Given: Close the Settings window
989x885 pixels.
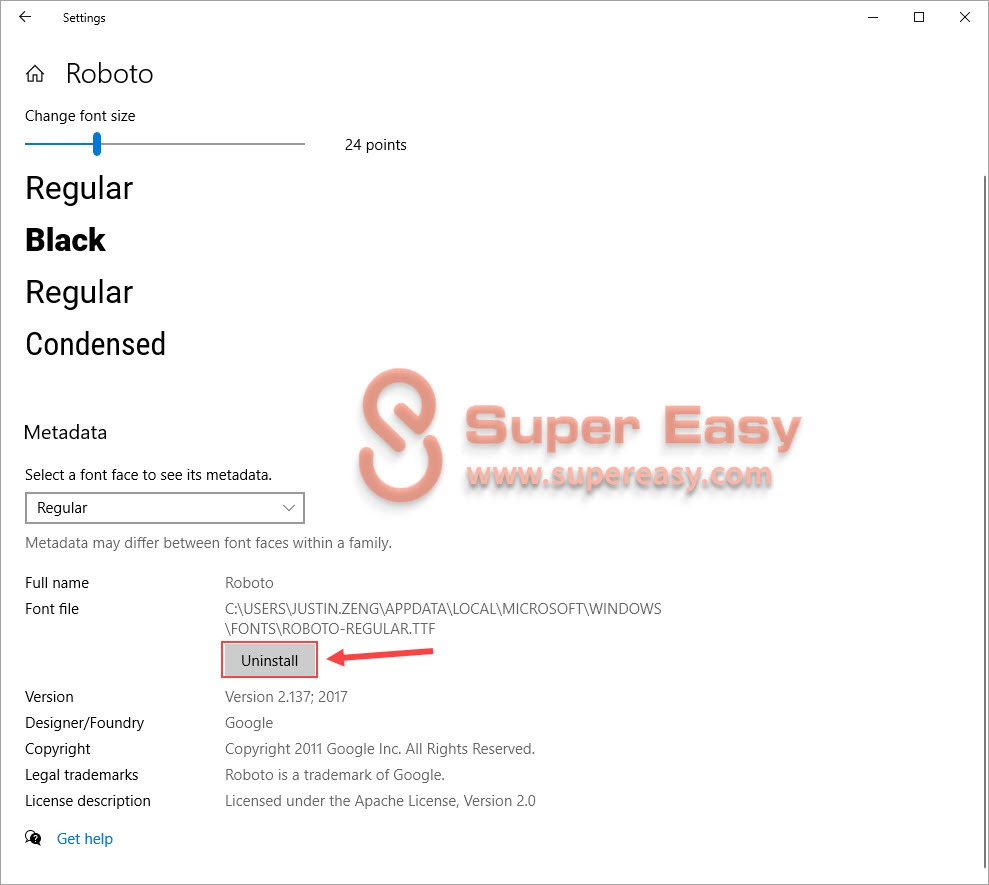Looking at the screenshot, I should pos(964,18).
